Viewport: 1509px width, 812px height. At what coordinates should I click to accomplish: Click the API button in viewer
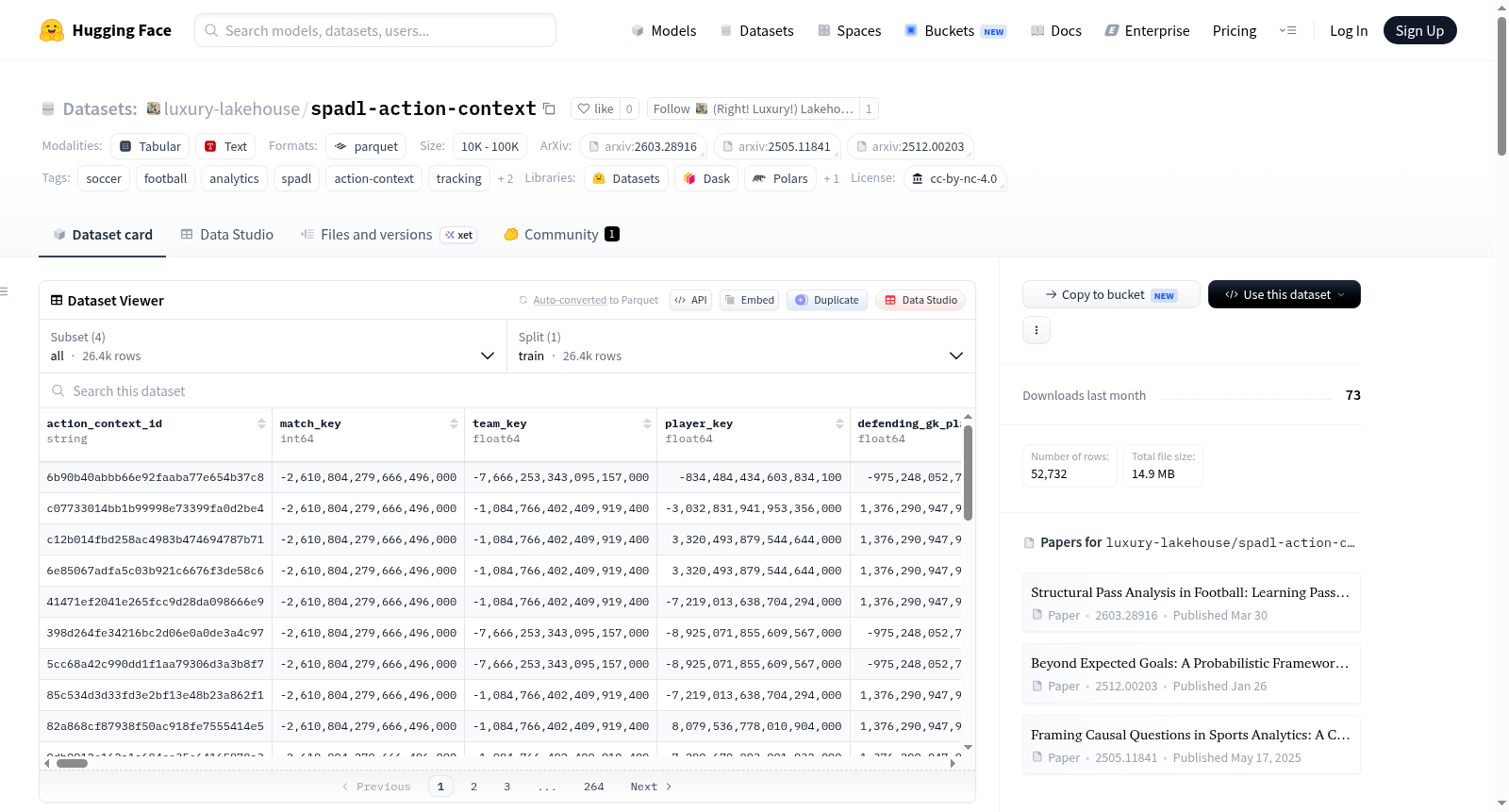(690, 300)
